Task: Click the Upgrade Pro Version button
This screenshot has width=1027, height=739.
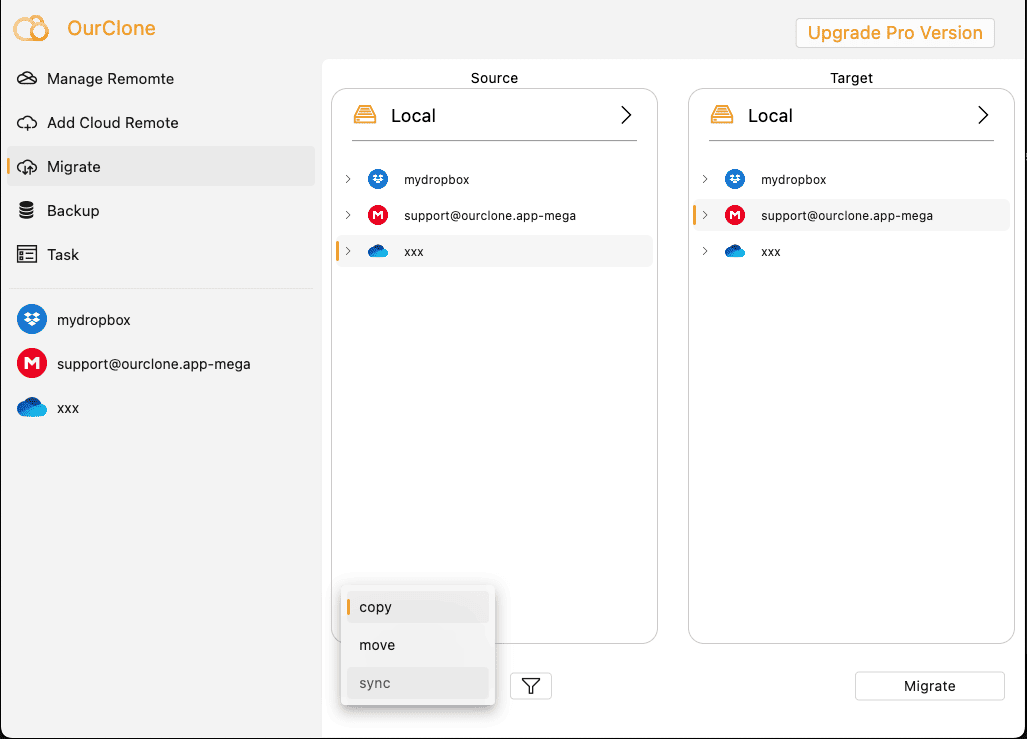Action: [x=895, y=33]
